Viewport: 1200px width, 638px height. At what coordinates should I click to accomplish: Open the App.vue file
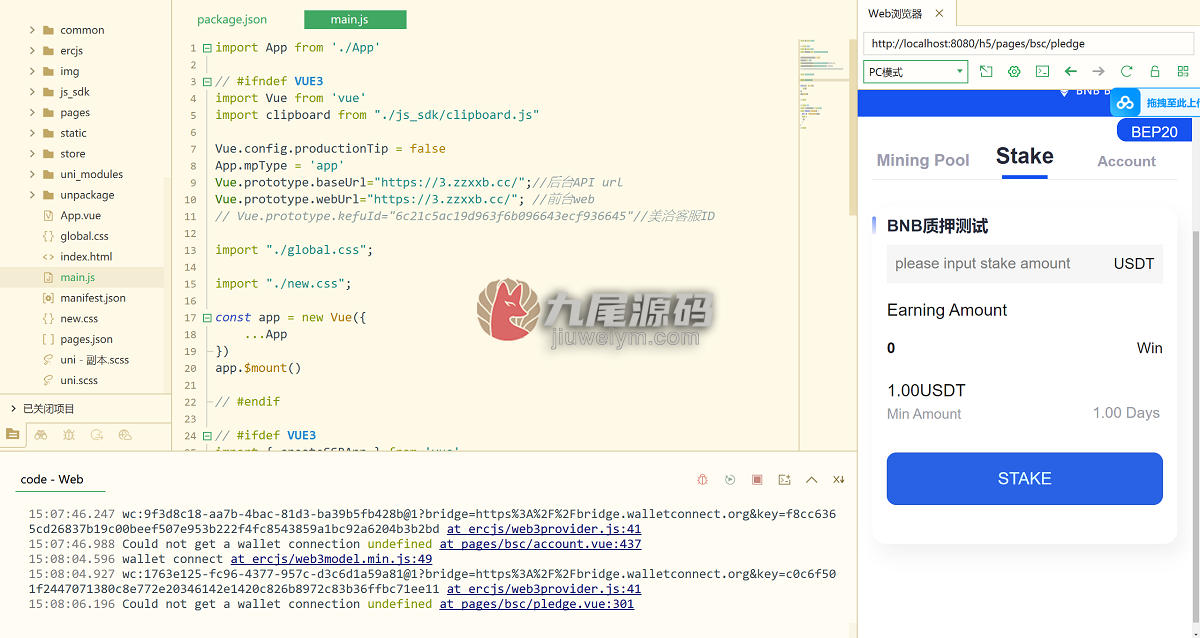click(x=80, y=215)
